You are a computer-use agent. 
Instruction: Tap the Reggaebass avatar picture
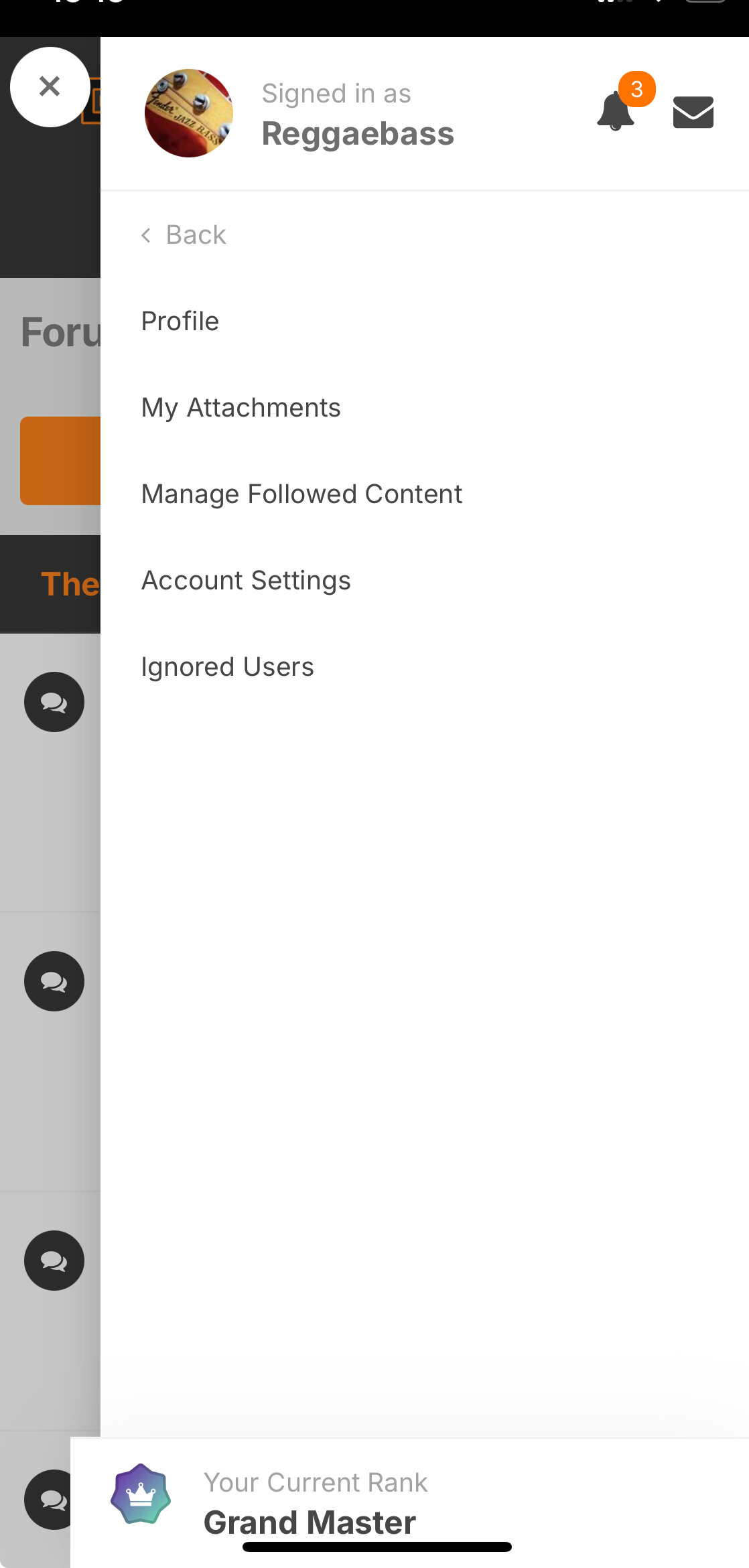[189, 113]
